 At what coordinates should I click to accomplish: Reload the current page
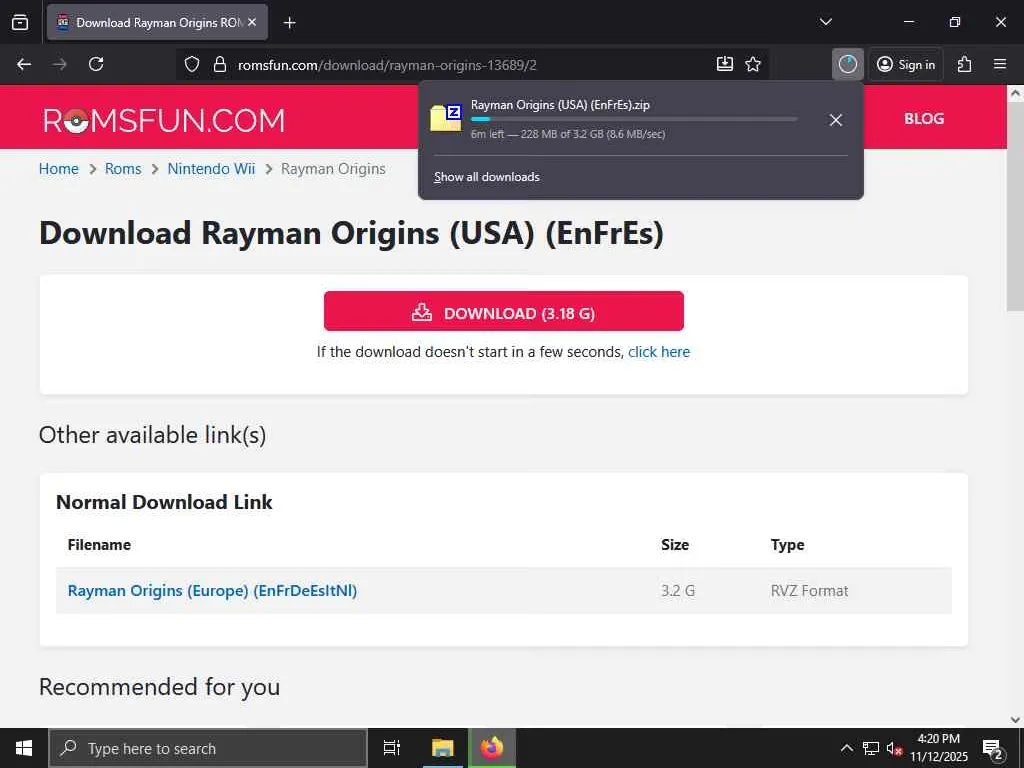pyautogui.click(x=96, y=64)
